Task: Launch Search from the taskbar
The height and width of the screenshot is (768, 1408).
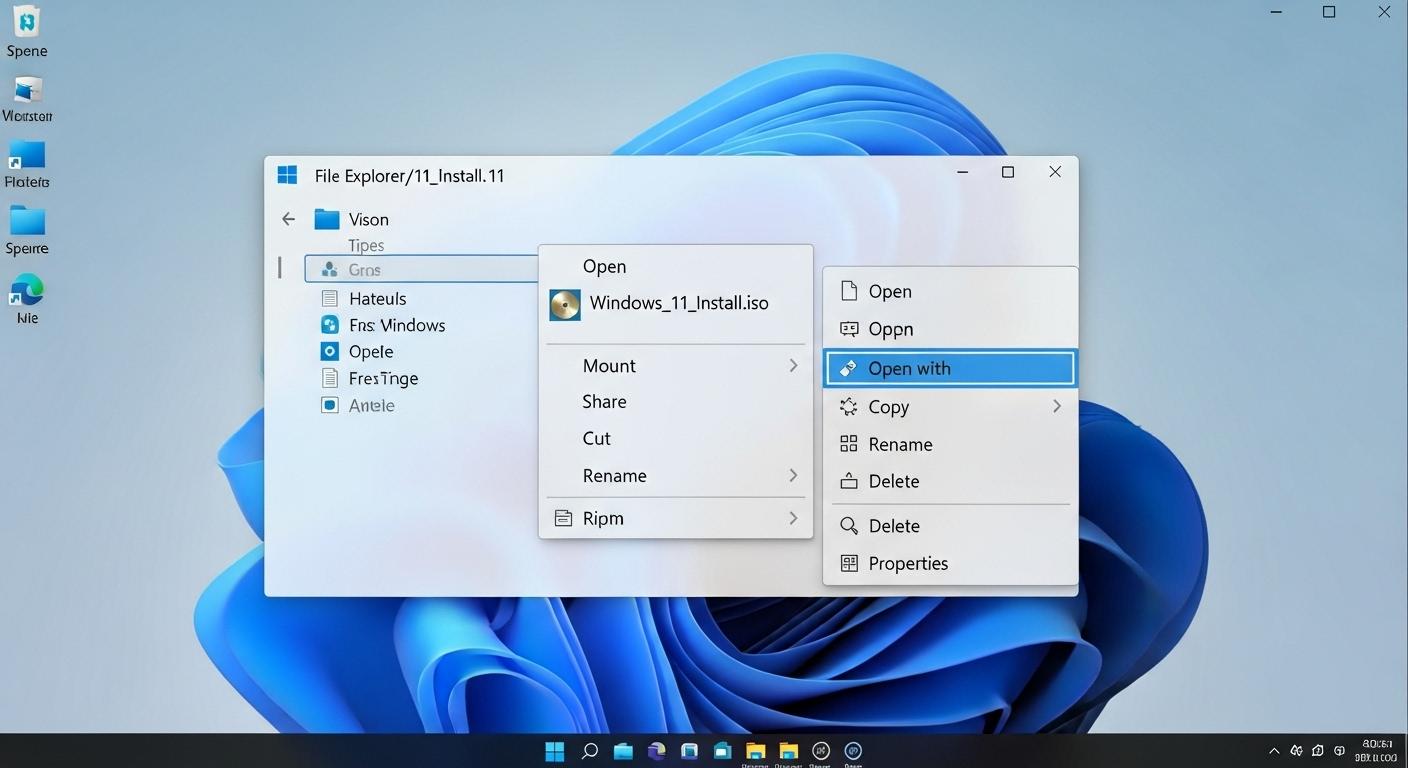Action: click(589, 751)
